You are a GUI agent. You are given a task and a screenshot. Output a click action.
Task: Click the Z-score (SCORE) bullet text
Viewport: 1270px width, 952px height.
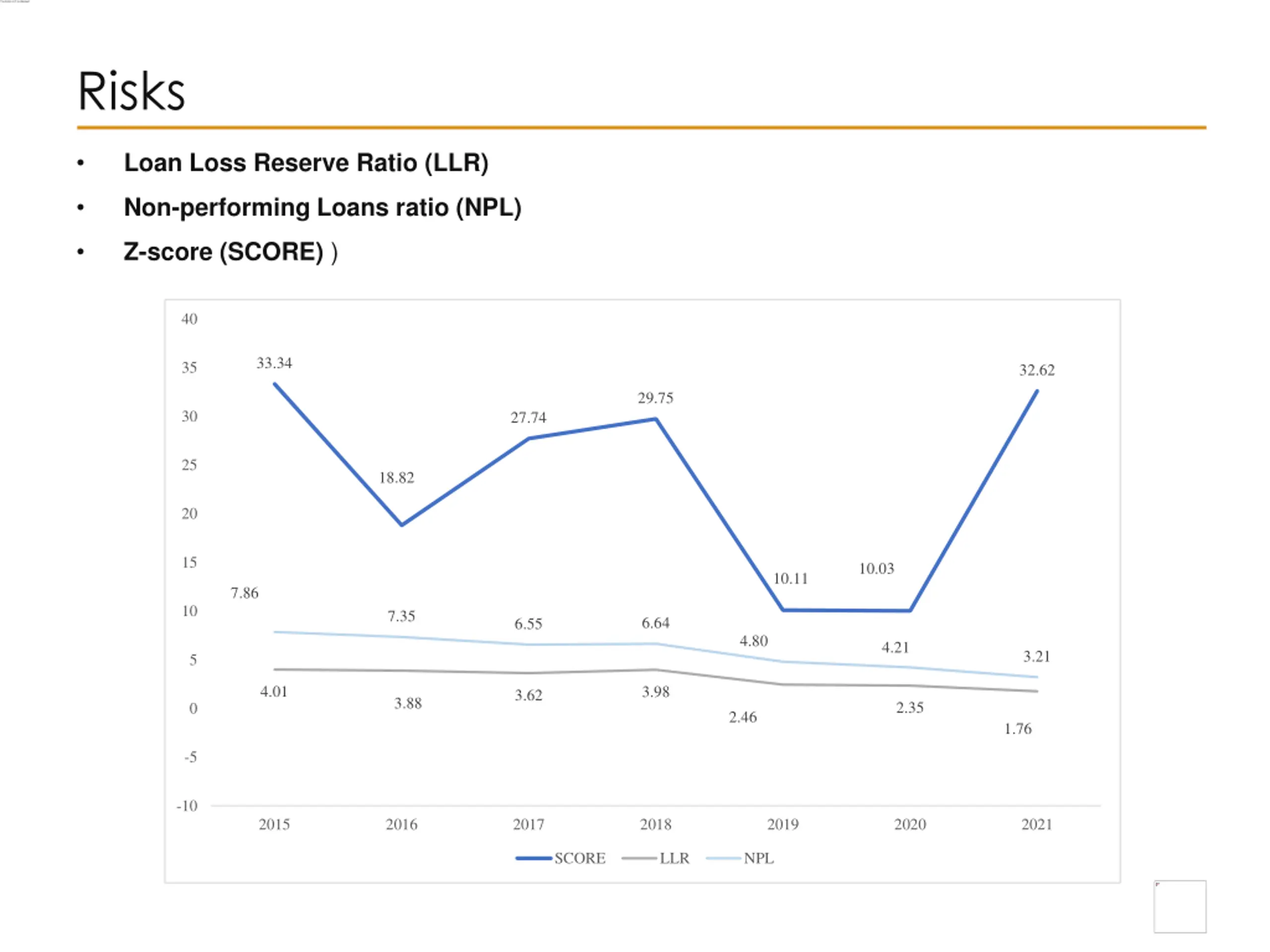(231, 252)
